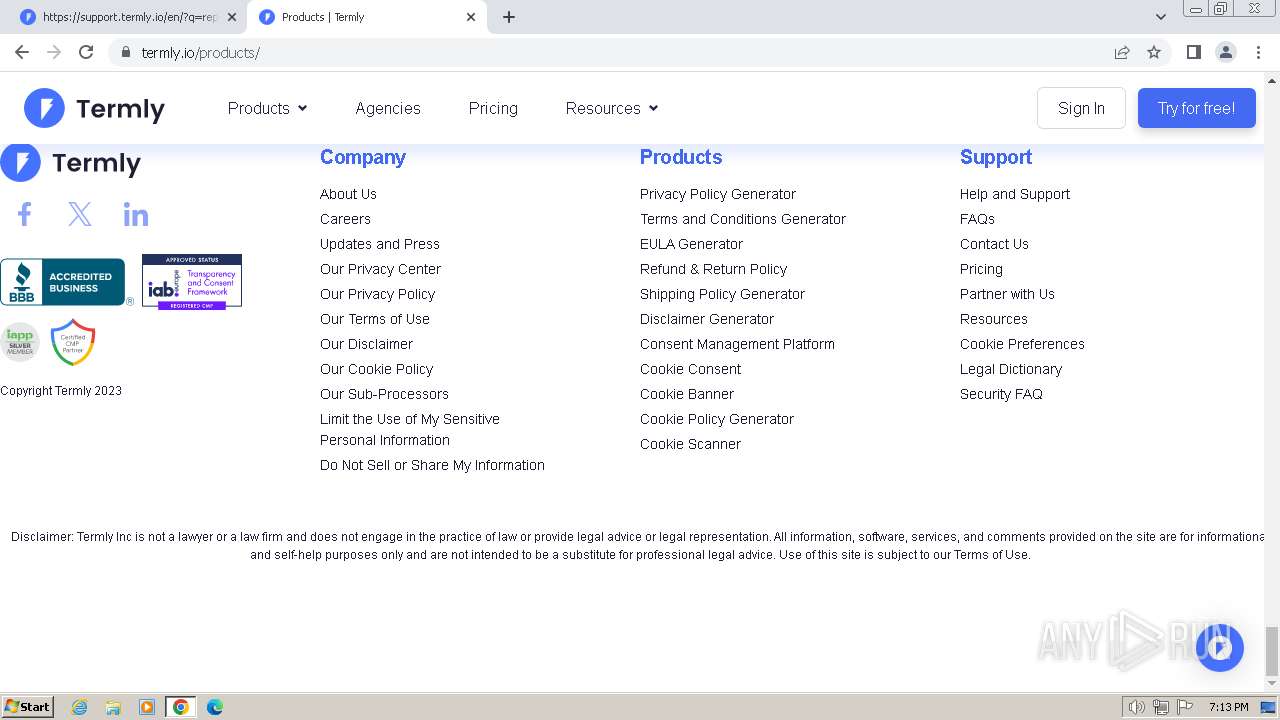Go back with the browser back arrow

(22, 52)
